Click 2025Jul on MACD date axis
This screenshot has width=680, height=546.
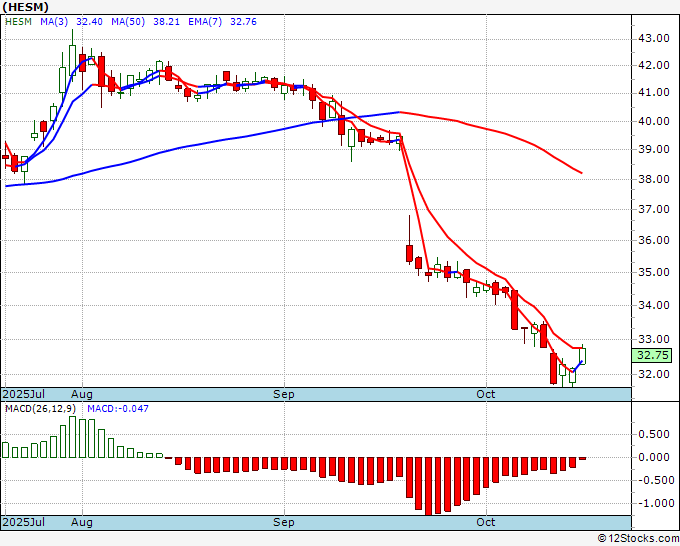coord(23,522)
